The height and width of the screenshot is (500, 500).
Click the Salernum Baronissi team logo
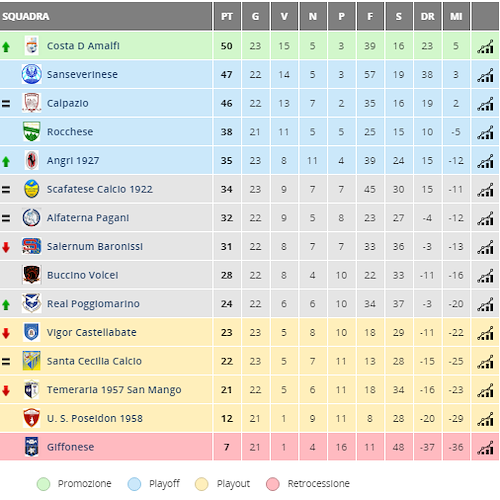(x=32, y=246)
